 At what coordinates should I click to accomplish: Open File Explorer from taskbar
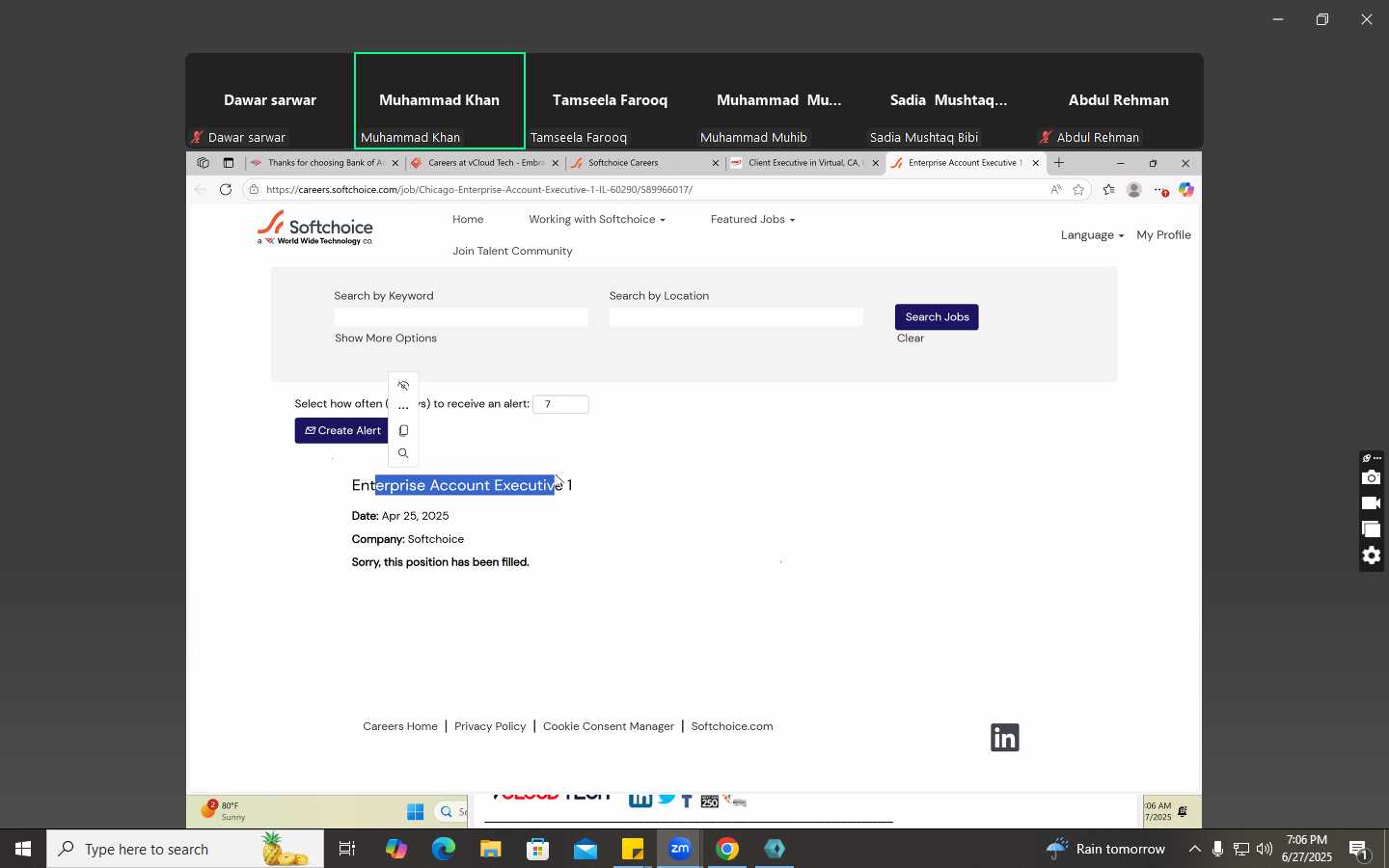point(492,850)
